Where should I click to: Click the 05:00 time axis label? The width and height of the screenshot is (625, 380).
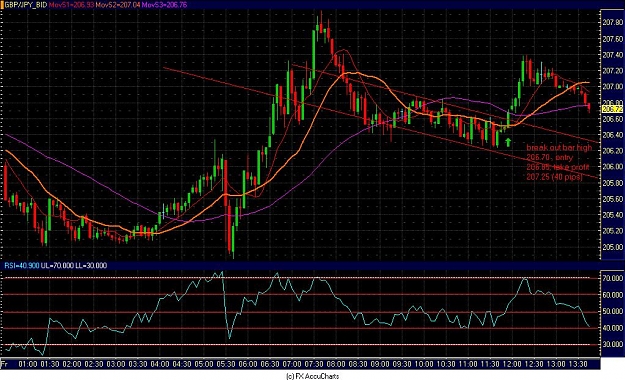point(204,364)
